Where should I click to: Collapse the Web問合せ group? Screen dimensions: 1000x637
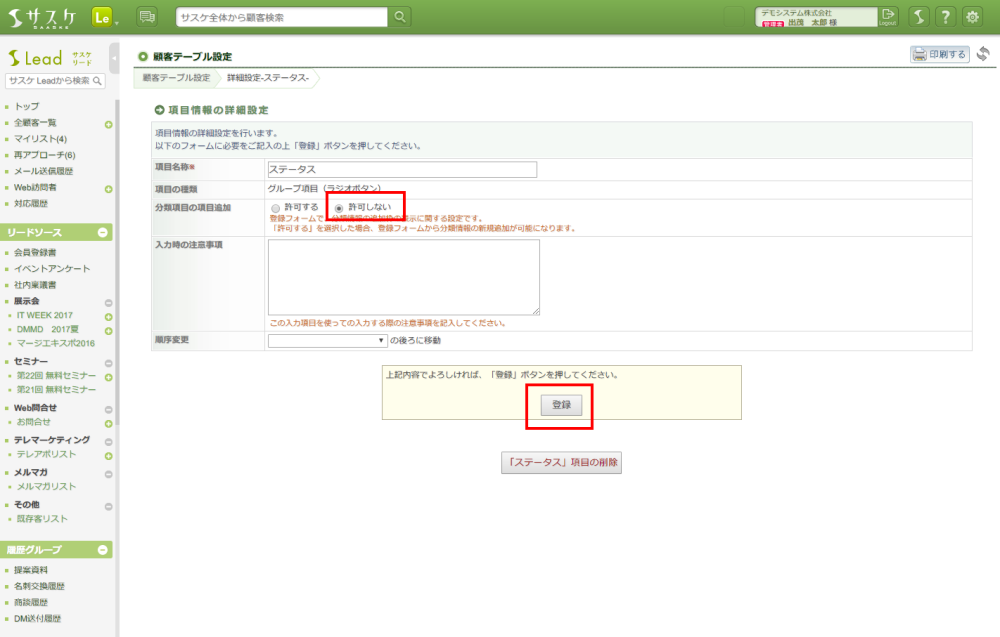pyautogui.click(x=108, y=410)
